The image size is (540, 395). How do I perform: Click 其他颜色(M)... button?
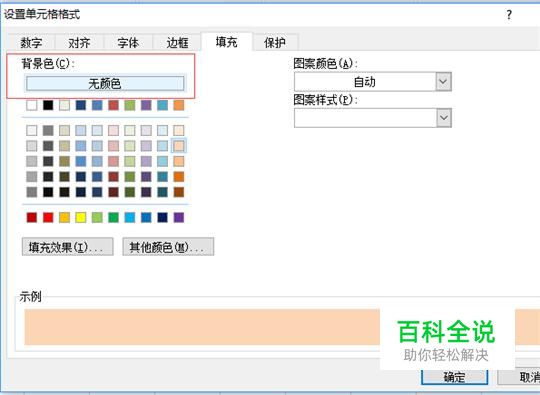tap(168, 247)
